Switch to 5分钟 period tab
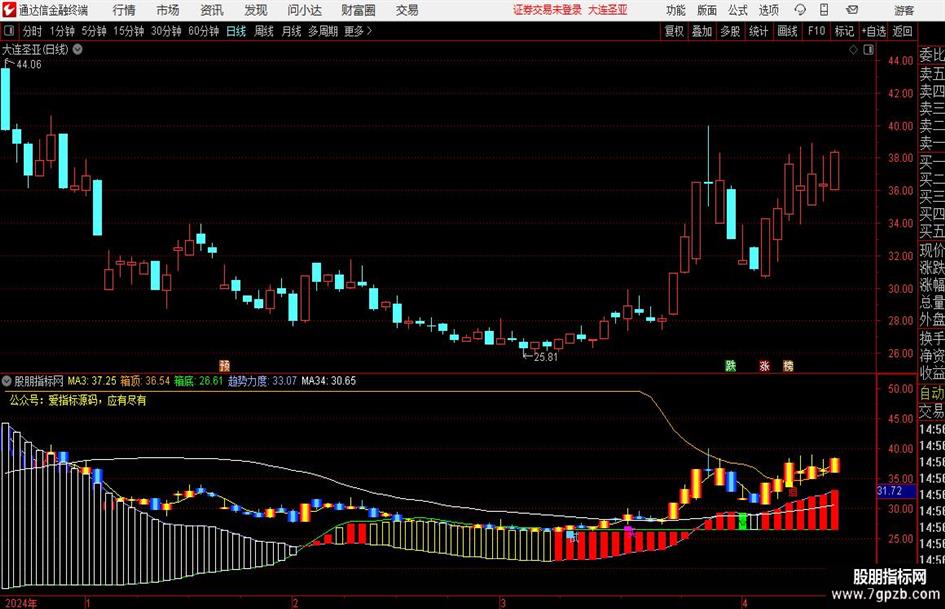The width and height of the screenshot is (945, 609). [94, 31]
